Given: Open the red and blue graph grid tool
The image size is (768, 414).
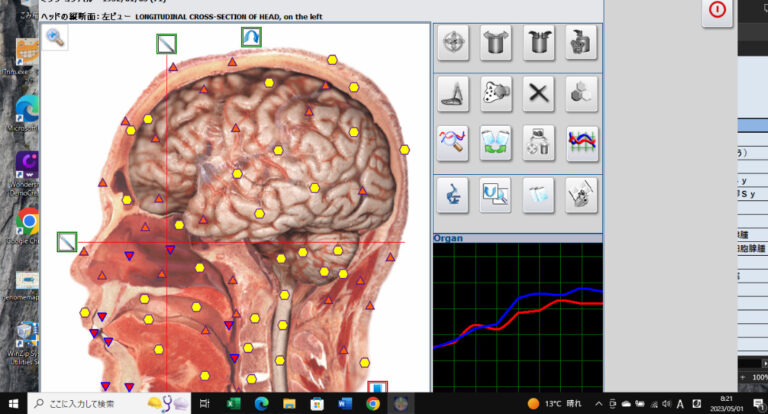Looking at the screenshot, I should pos(582,144).
